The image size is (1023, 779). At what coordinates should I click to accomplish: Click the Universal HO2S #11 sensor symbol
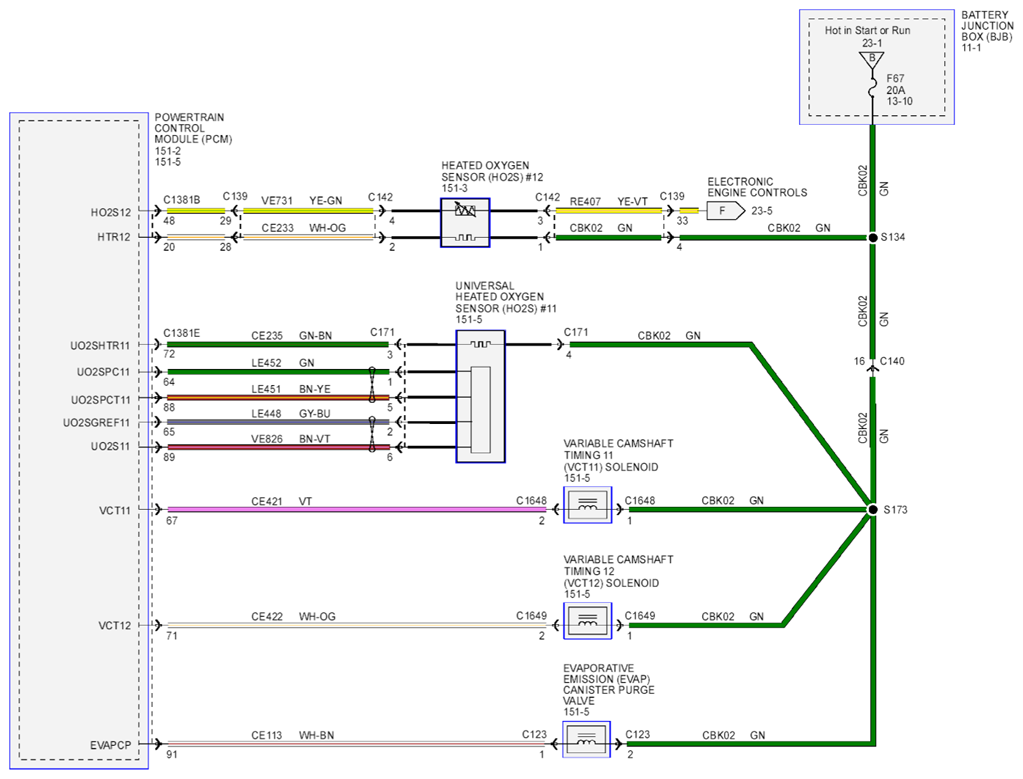(x=480, y=396)
